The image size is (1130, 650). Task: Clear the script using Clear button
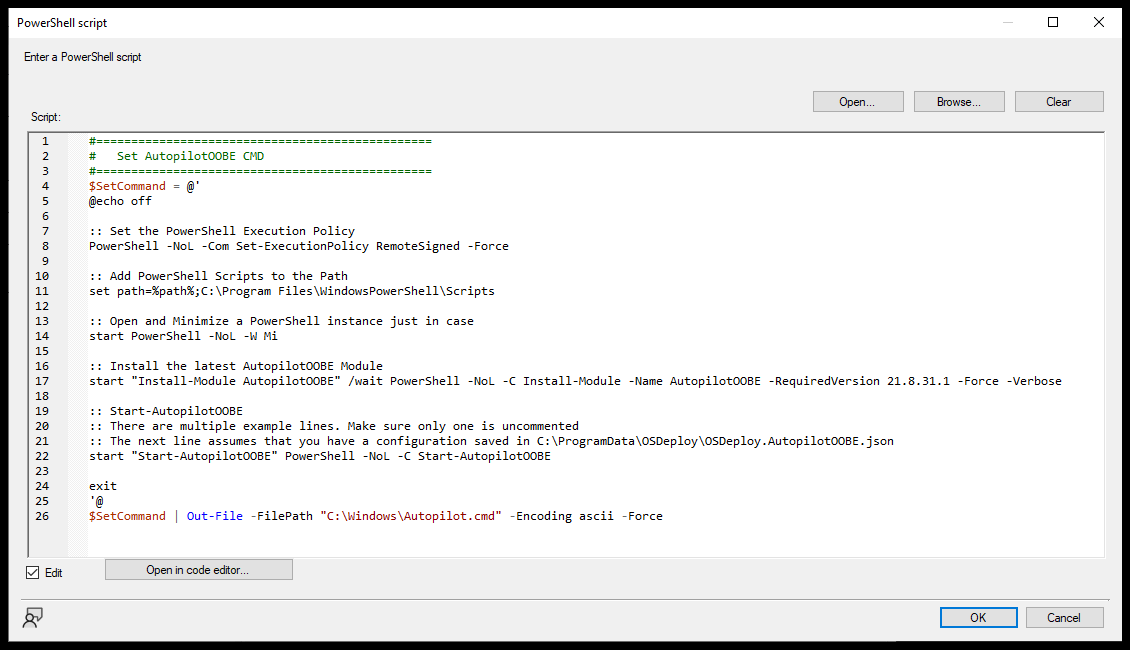coord(1058,101)
